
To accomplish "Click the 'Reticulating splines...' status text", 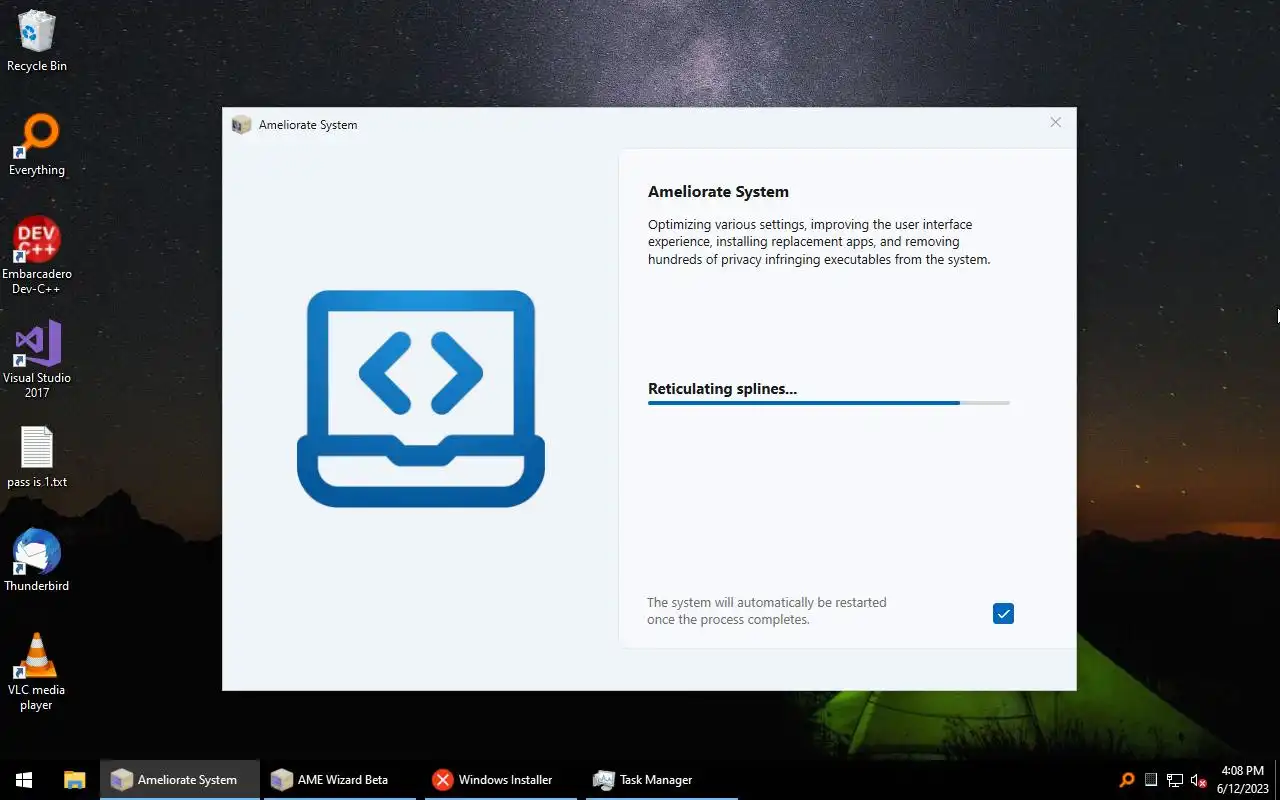I will click(x=722, y=389).
